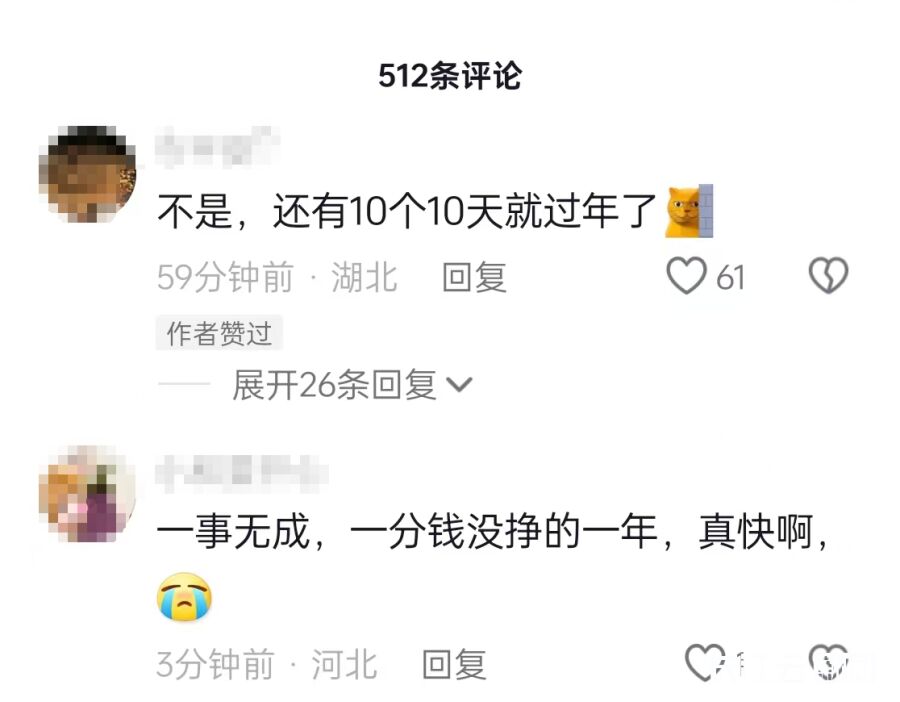Image resolution: width=900 pixels, height=702 pixels.
Task: Reply to the Hubei comment via 回复
Action: pos(474,277)
